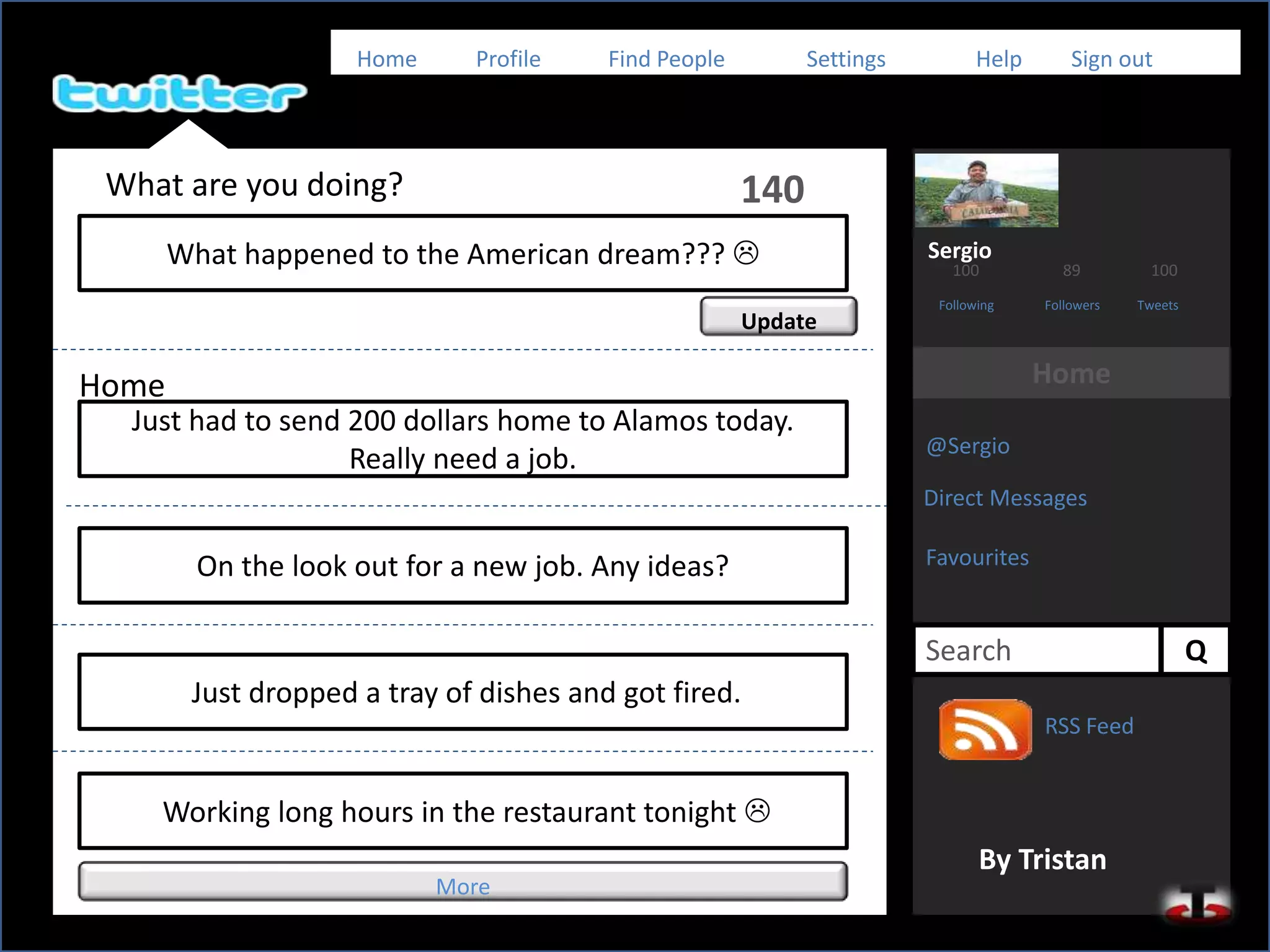Viewport: 1270px width, 952px height.
Task: Click the search magnifier button
Action: [x=1196, y=650]
